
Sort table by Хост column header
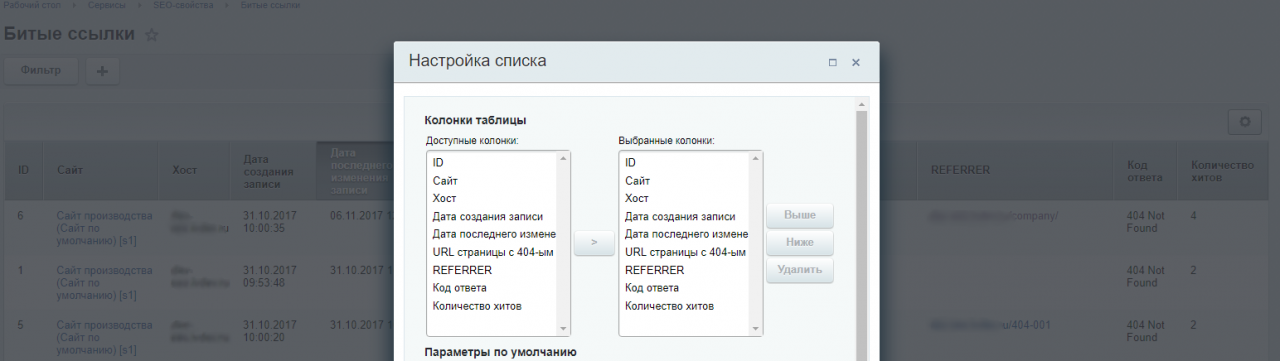pyautogui.click(x=195, y=170)
